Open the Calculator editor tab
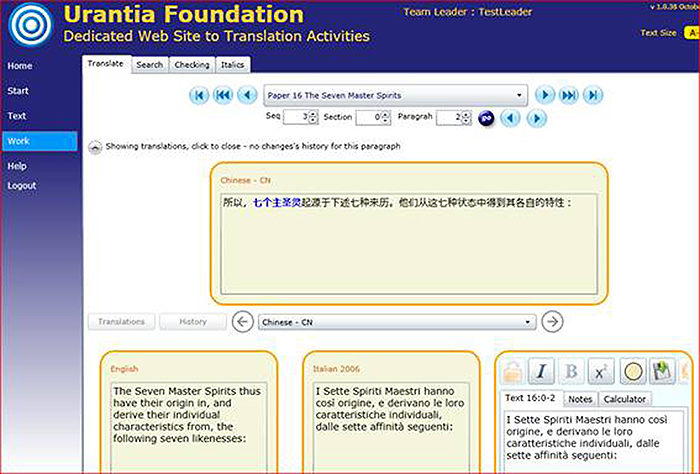This screenshot has height=474, width=700. pyautogui.click(x=625, y=399)
